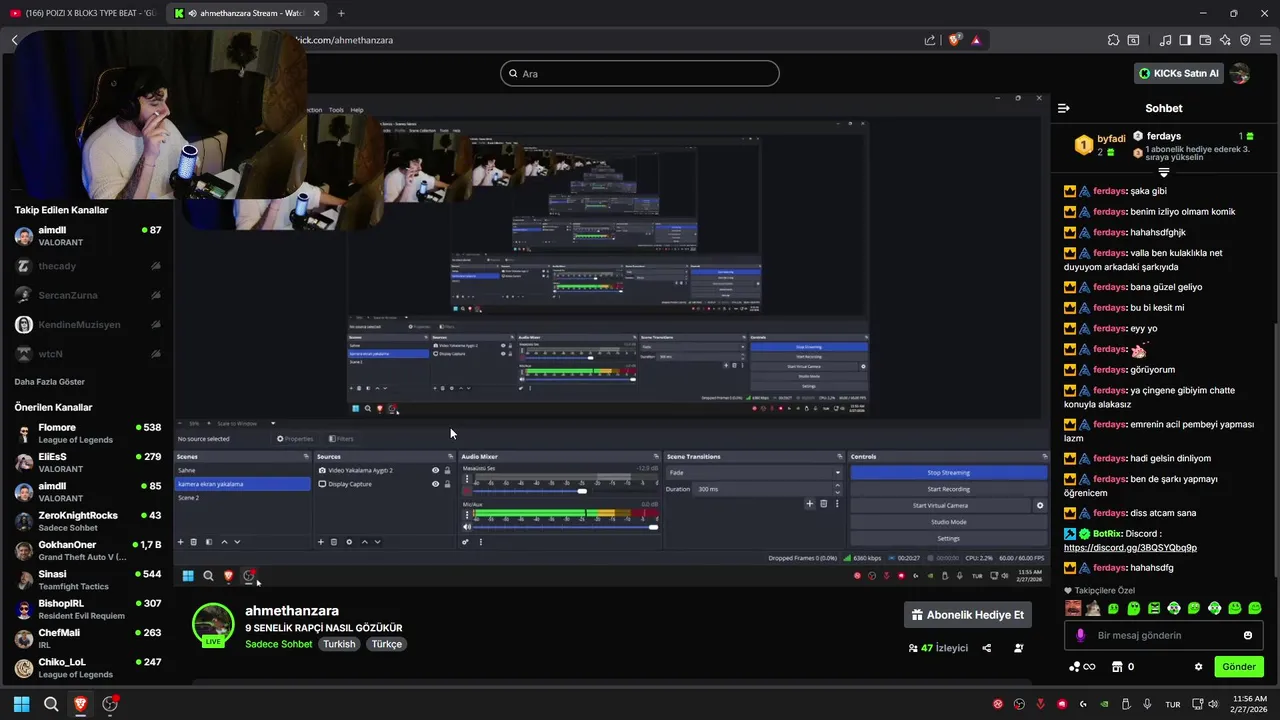Open the Brave VPN shield icon
1280x720 pixels.
tap(1245, 40)
